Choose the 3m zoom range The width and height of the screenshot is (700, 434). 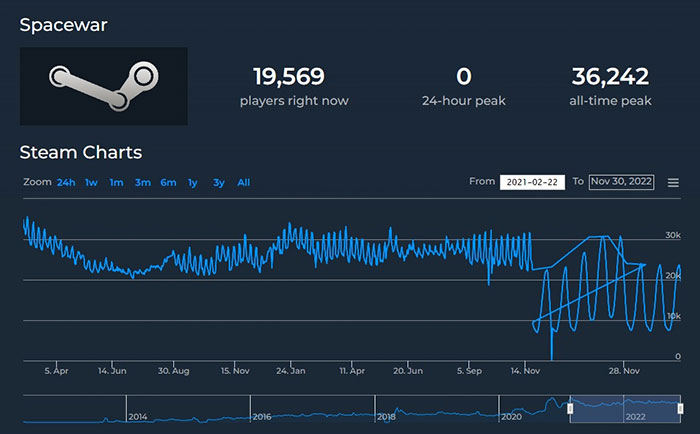142,182
